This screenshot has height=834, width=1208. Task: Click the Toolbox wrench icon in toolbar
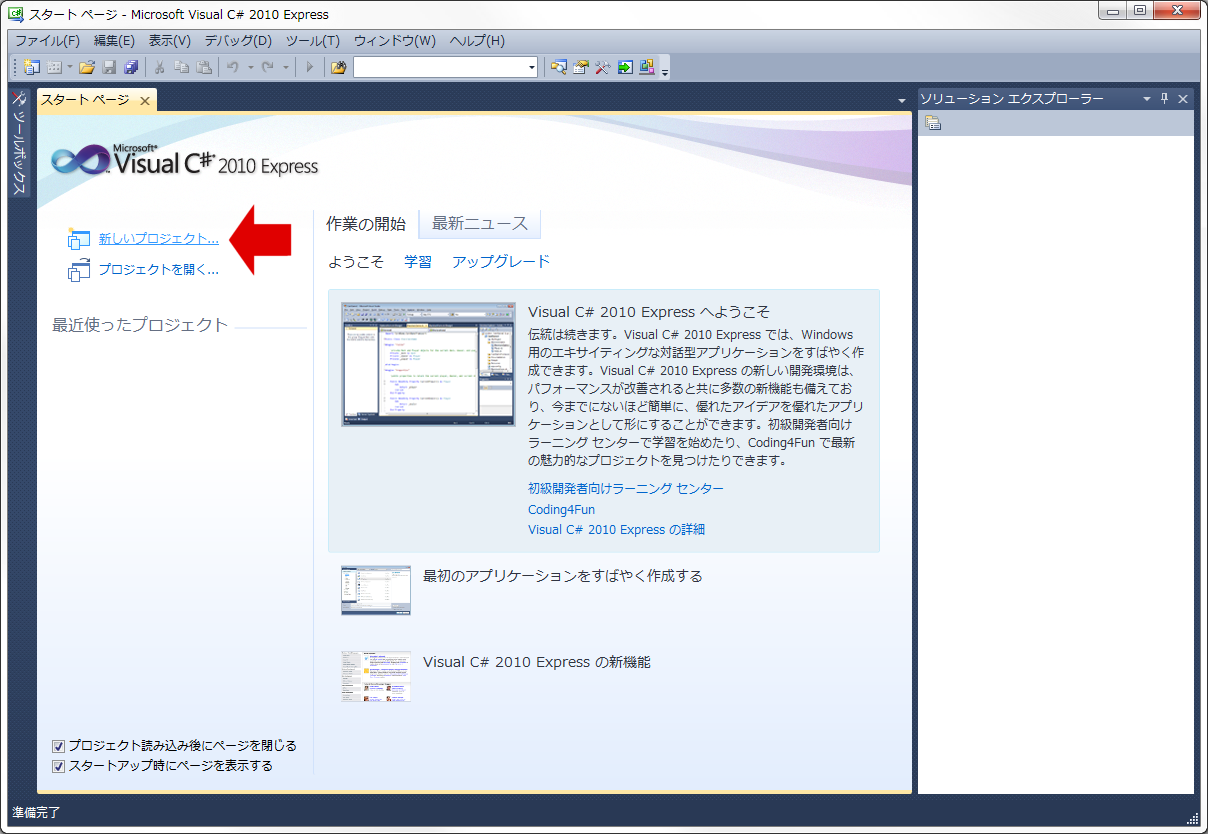pyautogui.click(x=602, y=67)
